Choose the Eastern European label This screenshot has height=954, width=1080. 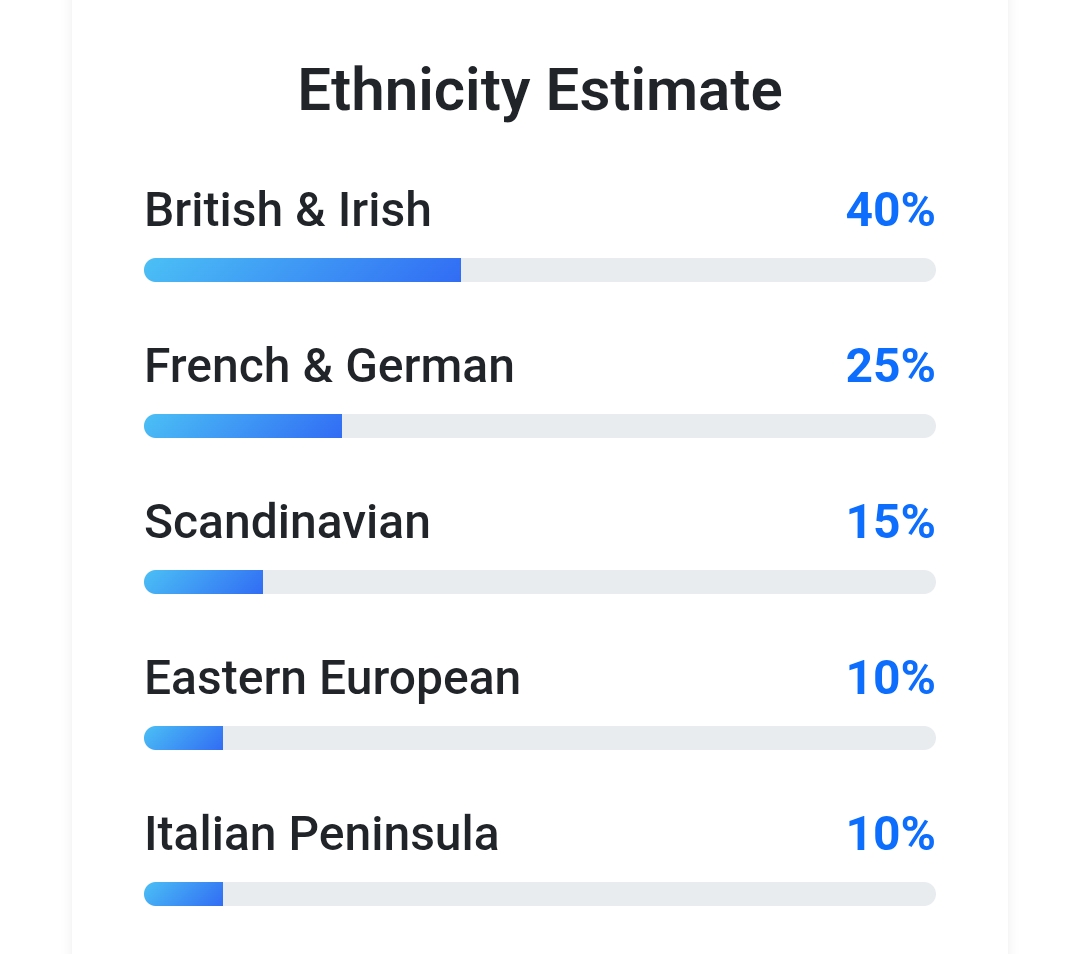tap(332, 678)
